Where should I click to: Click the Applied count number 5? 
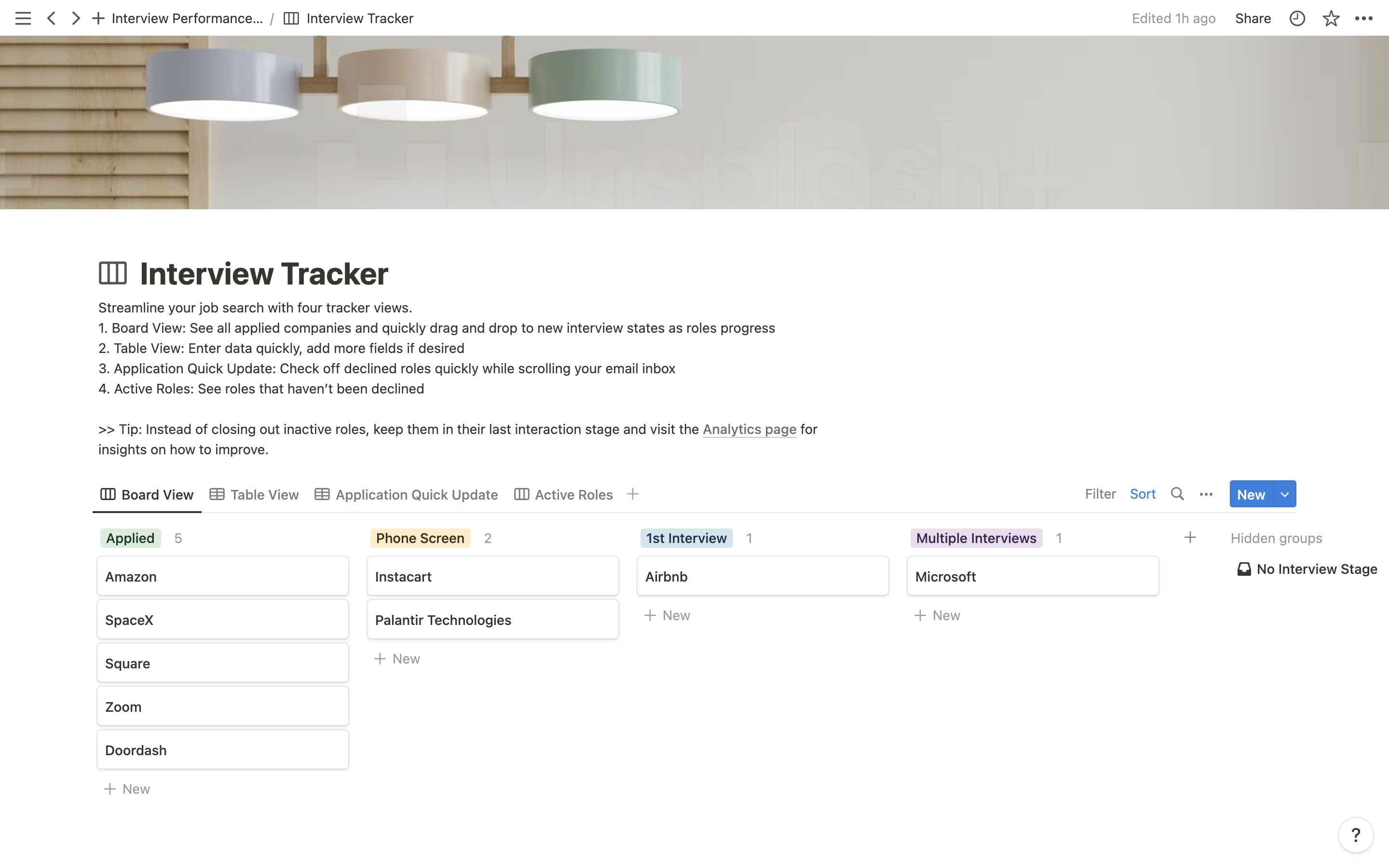pos(178,538)
